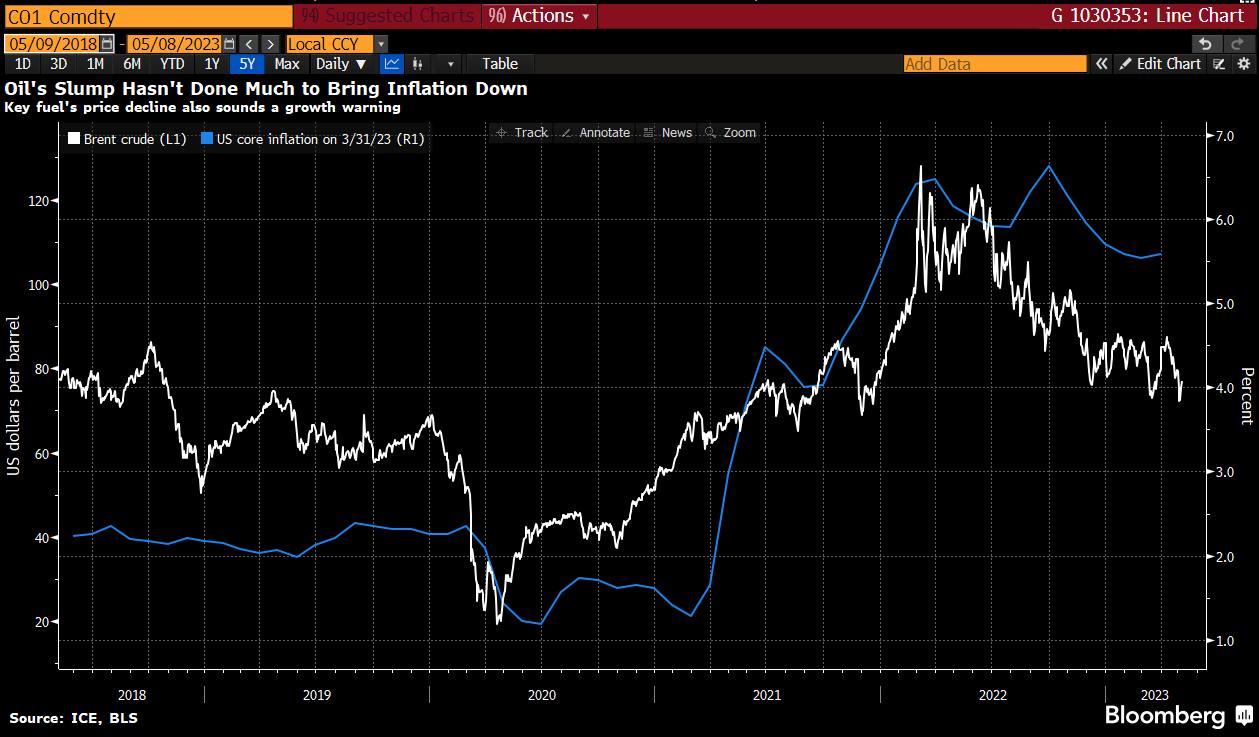This screenshot has width=1259, height=737.
Task: Open chart settings gear icon
Action: (x=1244, y=64)
